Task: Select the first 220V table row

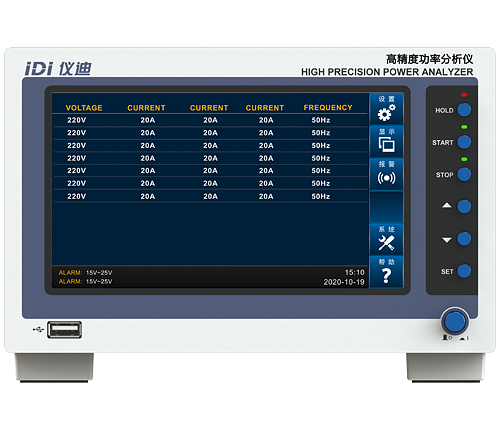Action: (210, 120)
